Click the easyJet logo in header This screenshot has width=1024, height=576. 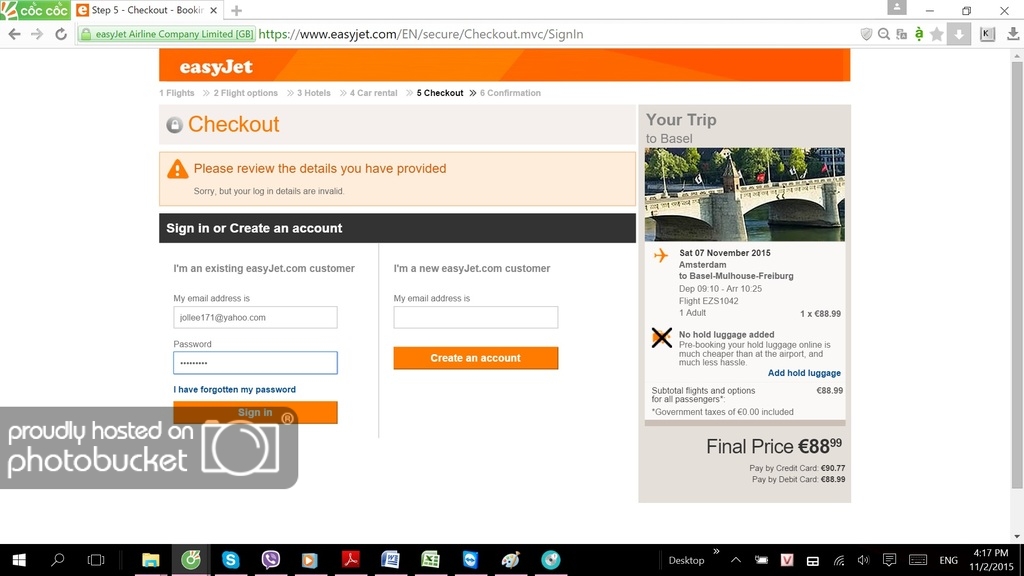[x=216, y=67]
